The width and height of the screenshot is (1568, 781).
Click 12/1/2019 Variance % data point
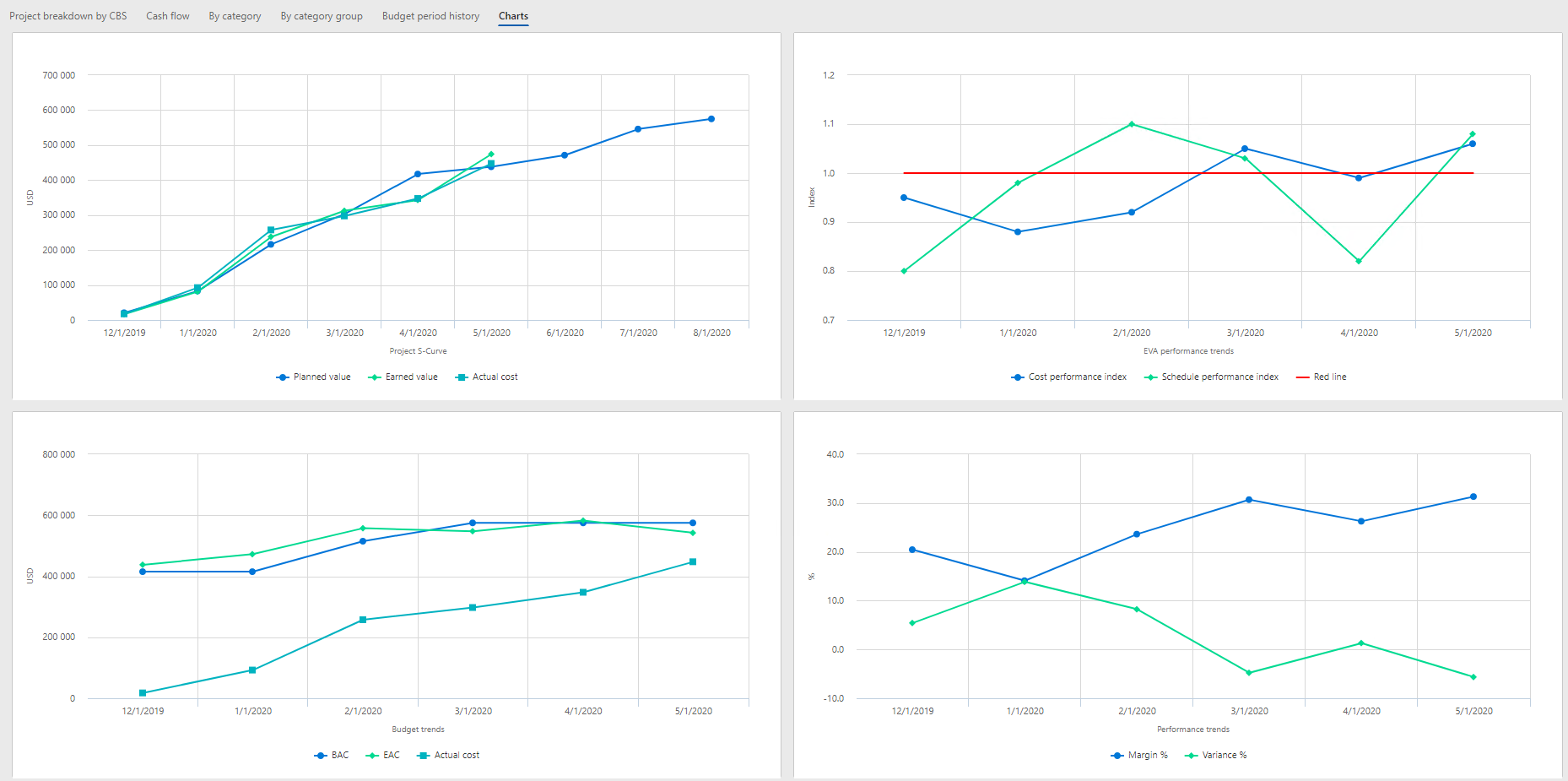912,623
